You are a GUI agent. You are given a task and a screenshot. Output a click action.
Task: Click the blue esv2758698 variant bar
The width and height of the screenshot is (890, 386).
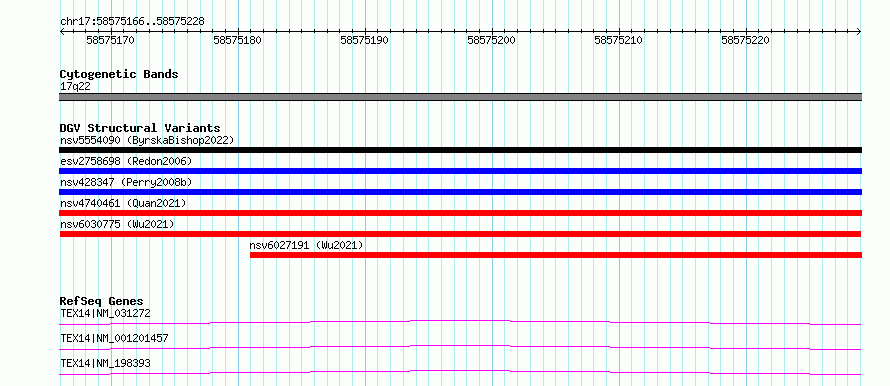coord(460,171)
